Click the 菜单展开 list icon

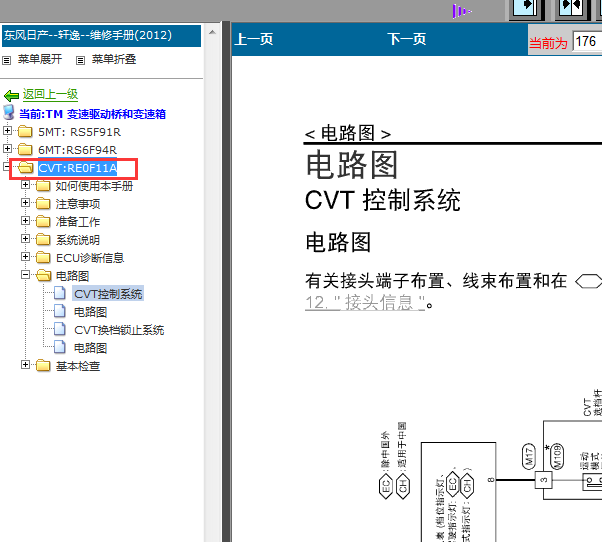pos(7,60)
